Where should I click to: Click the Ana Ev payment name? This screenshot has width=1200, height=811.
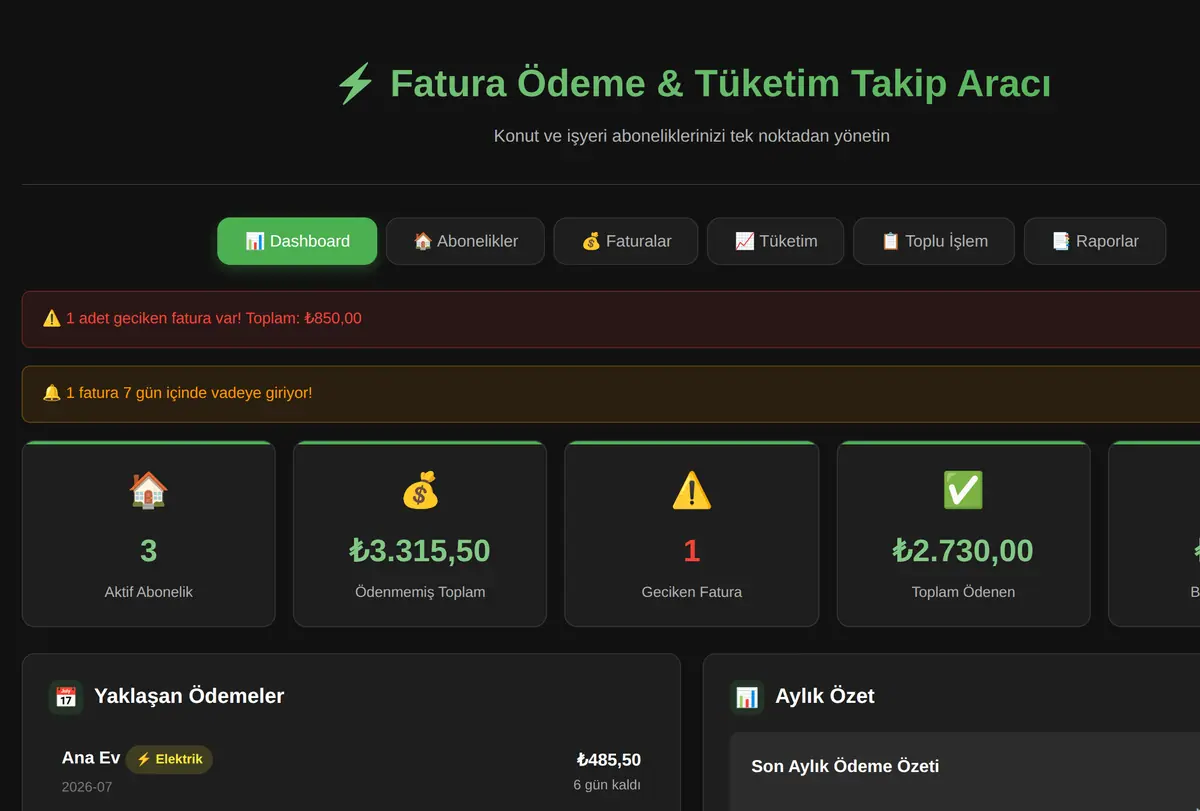[x=91, y=758]
